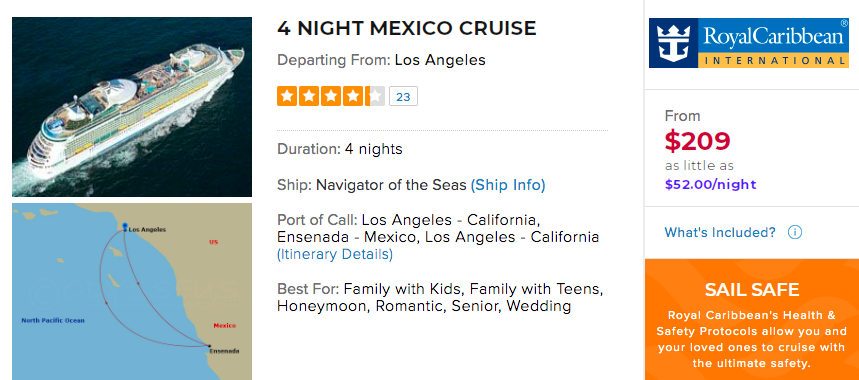Click the North Pacific Ocean map label
Image resolution: width=859 pixels, height=380 pixels.
coord(53,320)
